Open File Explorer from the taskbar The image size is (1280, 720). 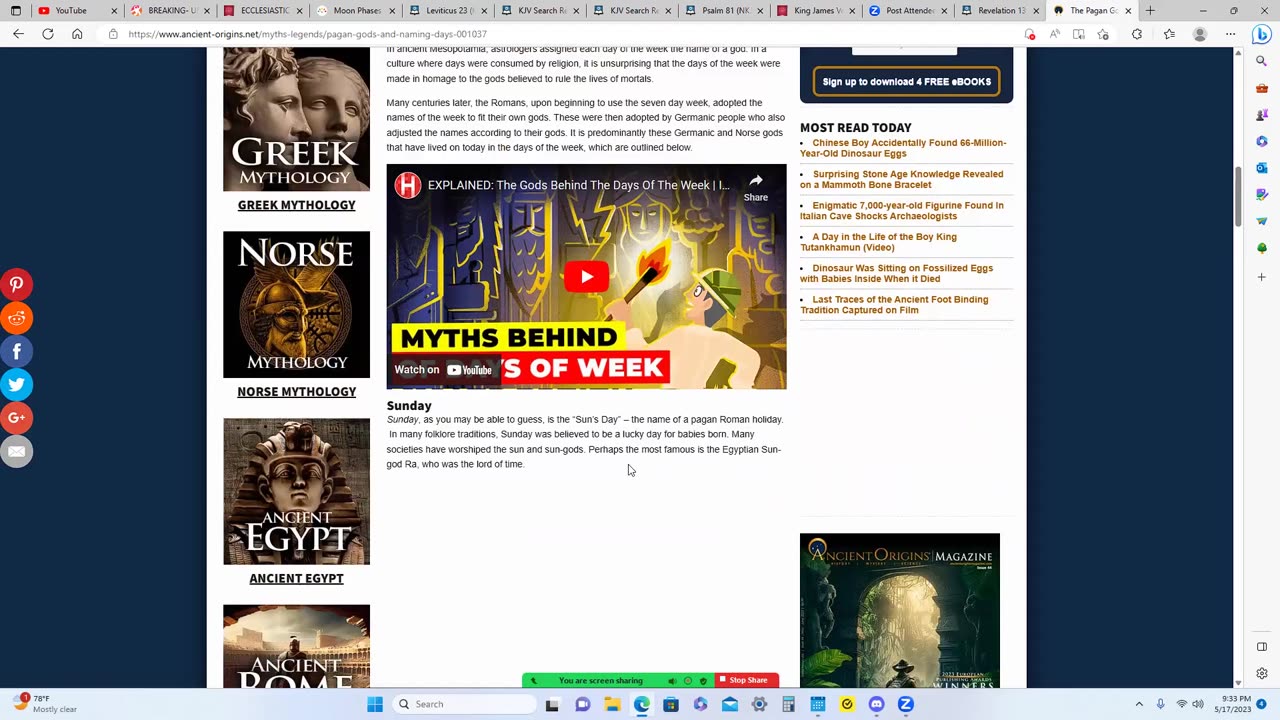point(612,704)
